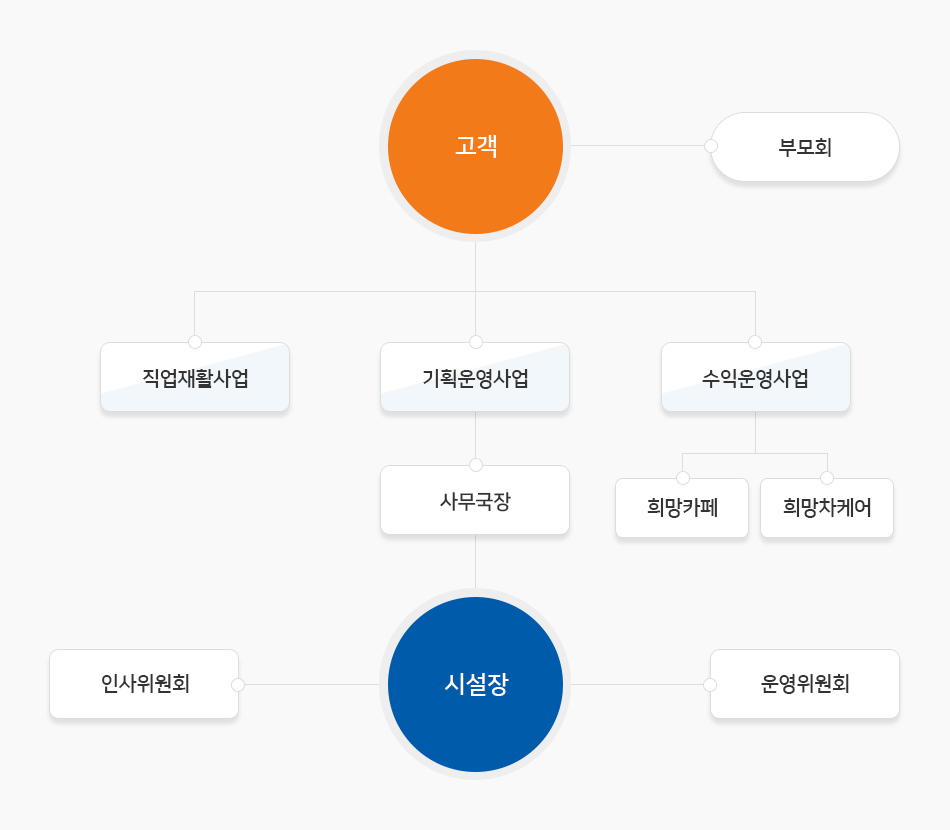Click connector dot above 직업재활사업
Screen dimensions: 950x830
coord(194,342)
